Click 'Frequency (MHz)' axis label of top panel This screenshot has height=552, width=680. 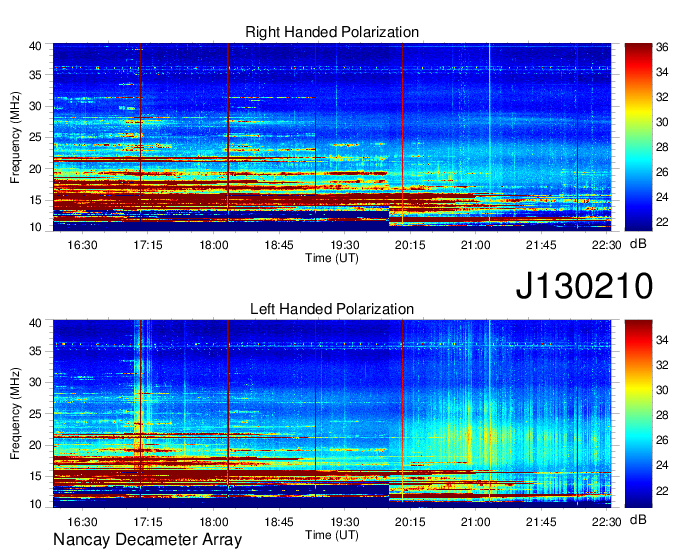15,137
